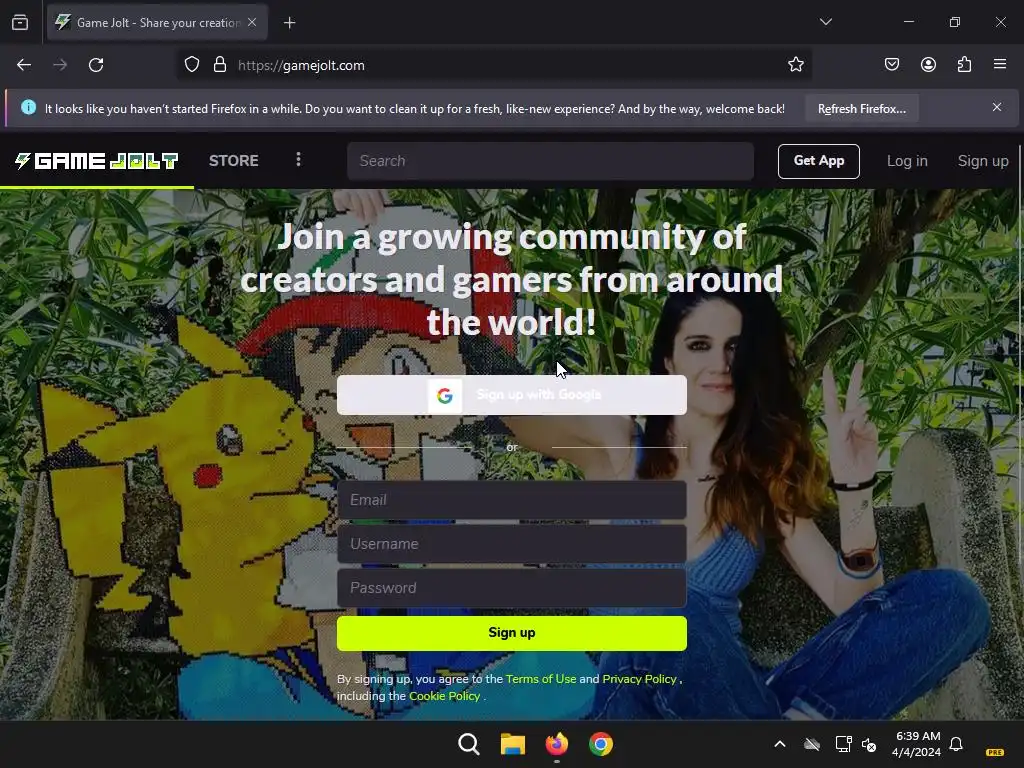Dismiss the Firefox notification bar
Image resolution: width=1024 pixels, height=768 pixels.
coord(997,107)
